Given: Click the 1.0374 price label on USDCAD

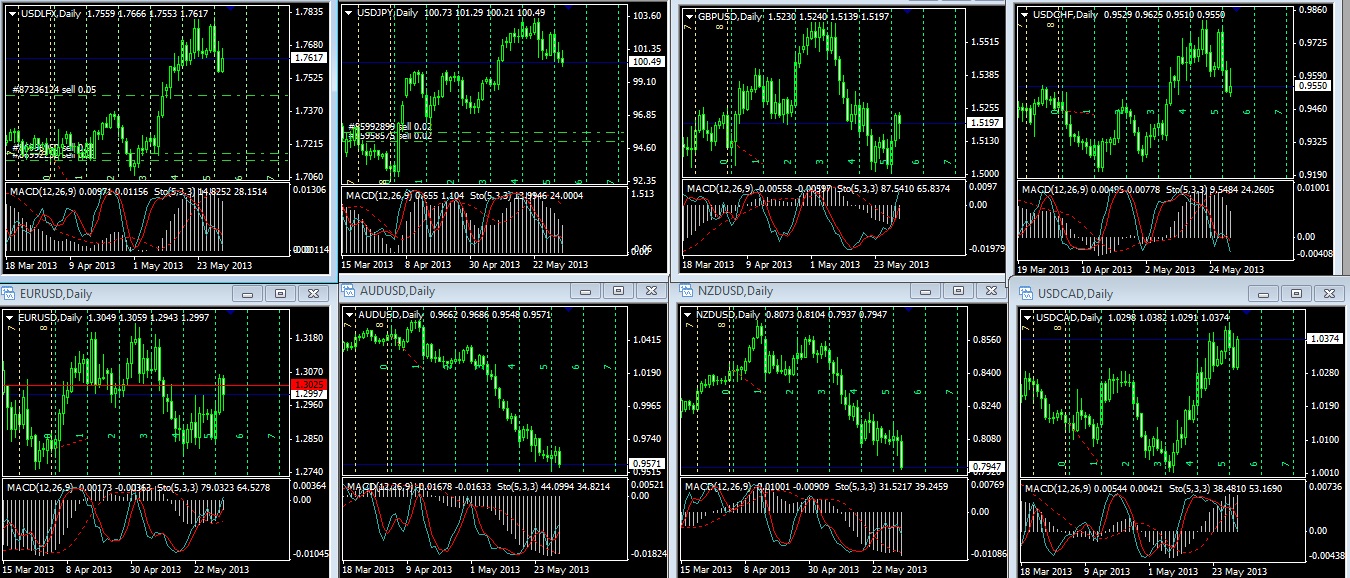Looking at the screenshot, I should (x=1324, y=339).
